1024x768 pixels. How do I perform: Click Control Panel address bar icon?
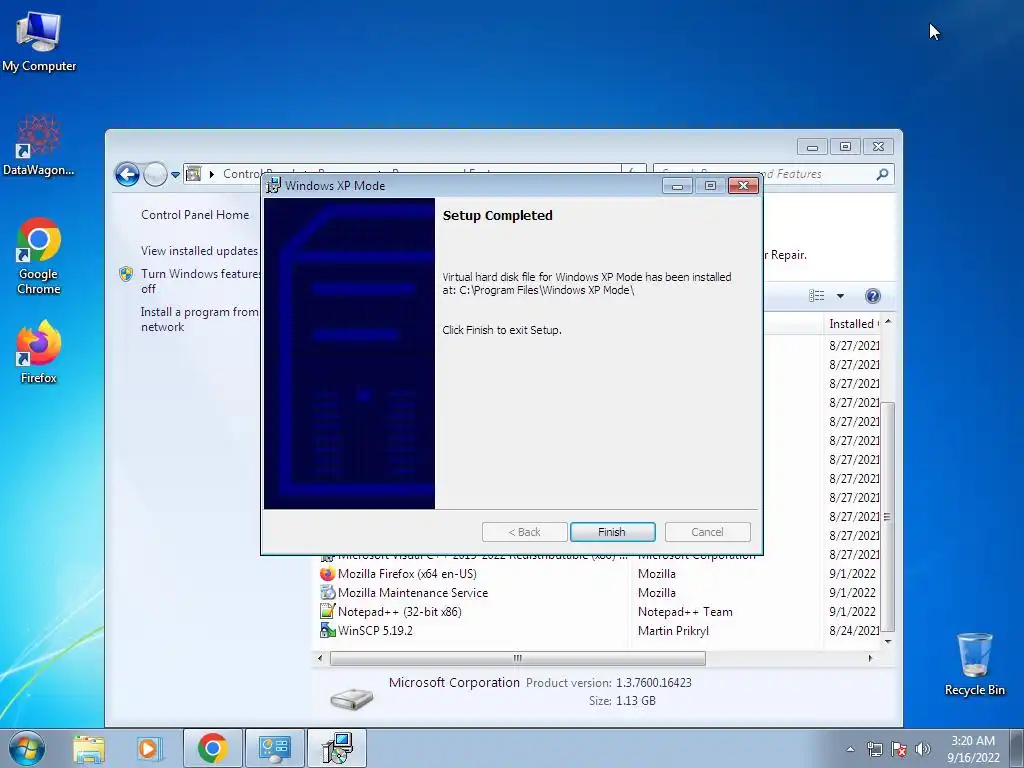[x=193, y=174]
